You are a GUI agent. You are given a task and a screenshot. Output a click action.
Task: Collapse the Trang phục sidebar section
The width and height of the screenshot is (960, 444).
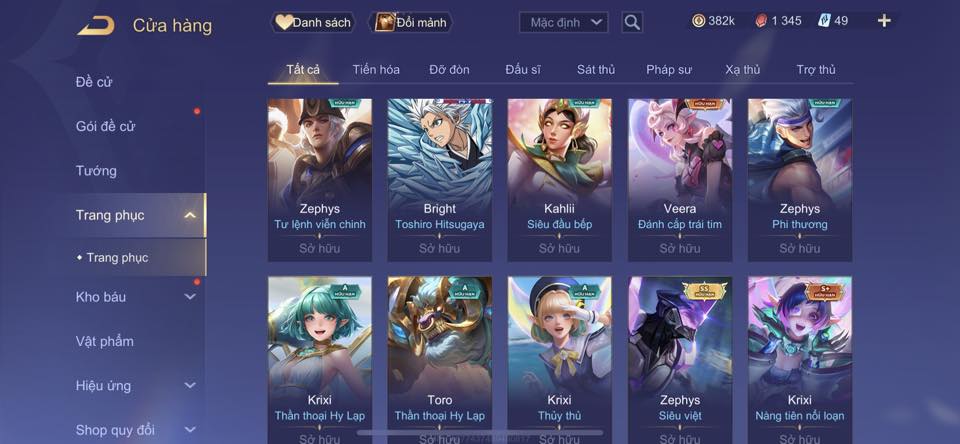(x=190, y=215)
